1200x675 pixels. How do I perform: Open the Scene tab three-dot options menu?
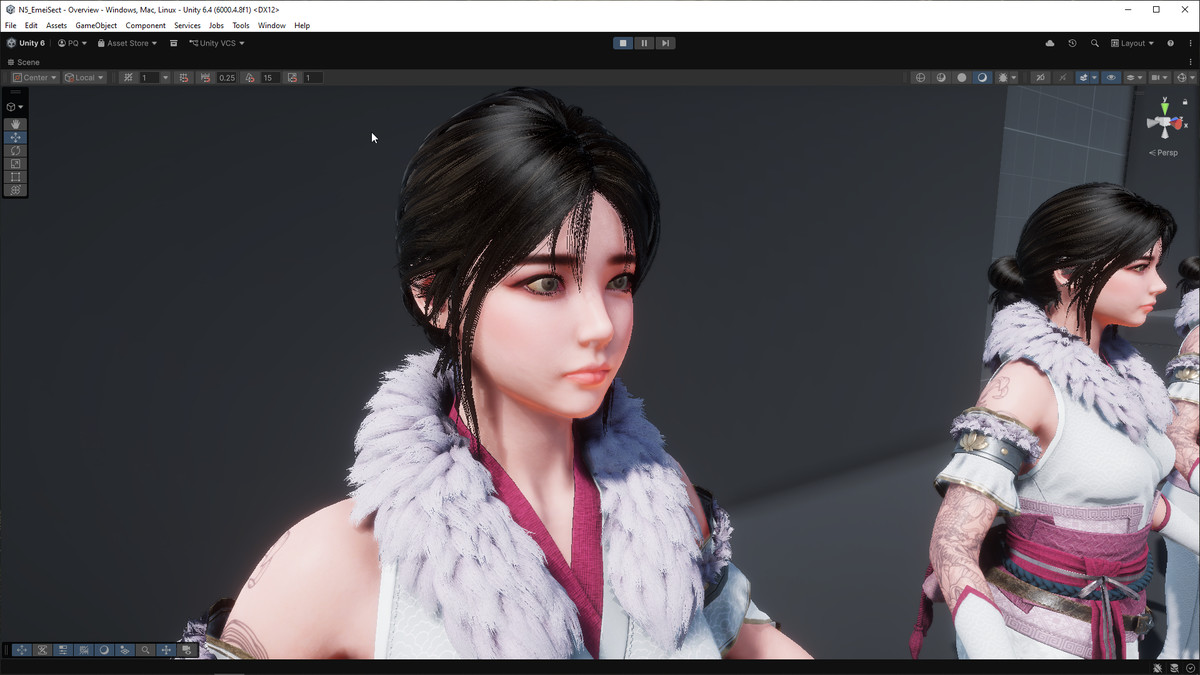(1190, 62)
